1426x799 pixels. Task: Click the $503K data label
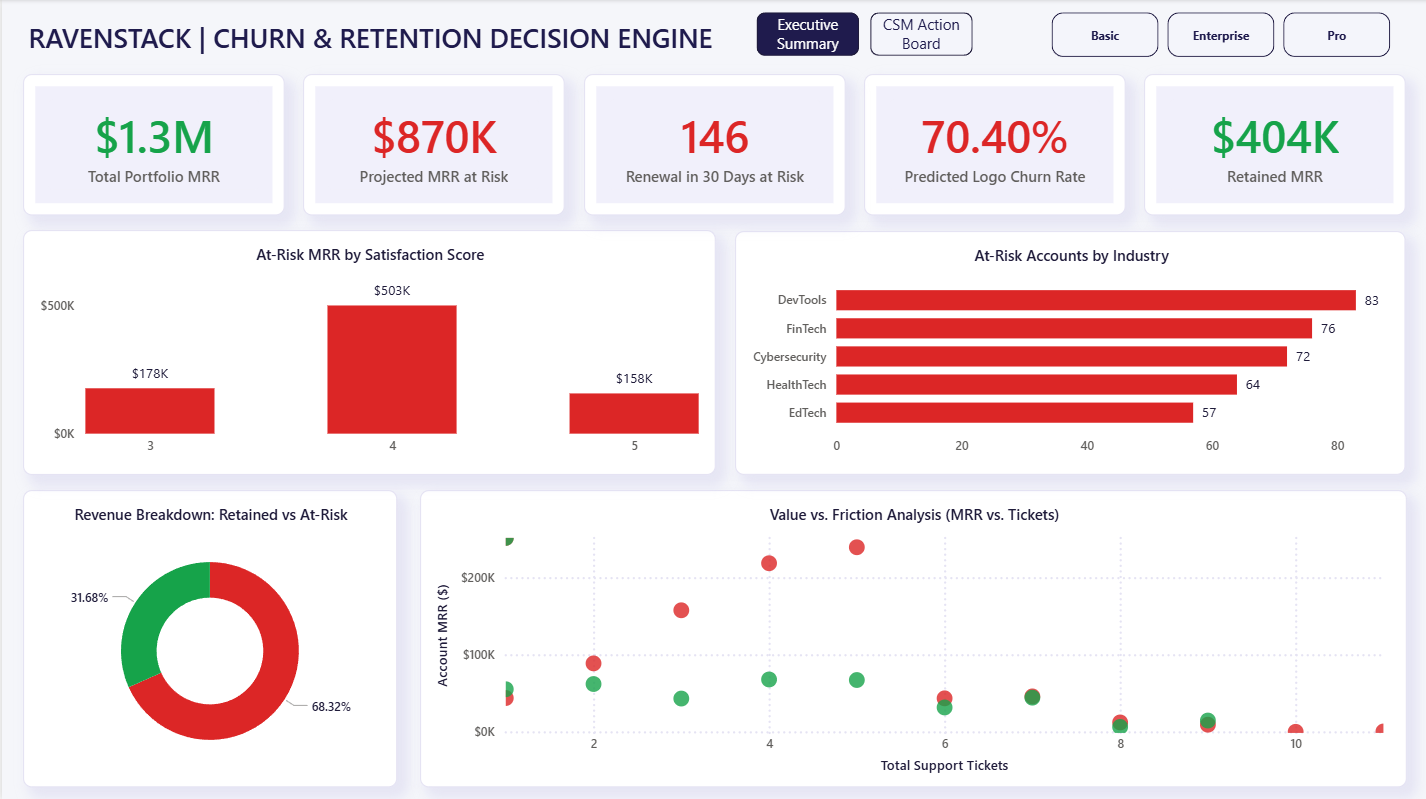click(x=392, y=290)
